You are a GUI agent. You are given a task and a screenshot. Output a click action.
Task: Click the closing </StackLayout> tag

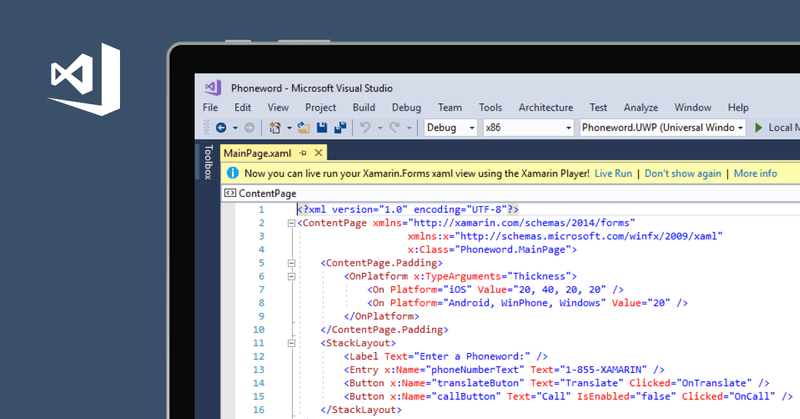(x=361, y=410)
